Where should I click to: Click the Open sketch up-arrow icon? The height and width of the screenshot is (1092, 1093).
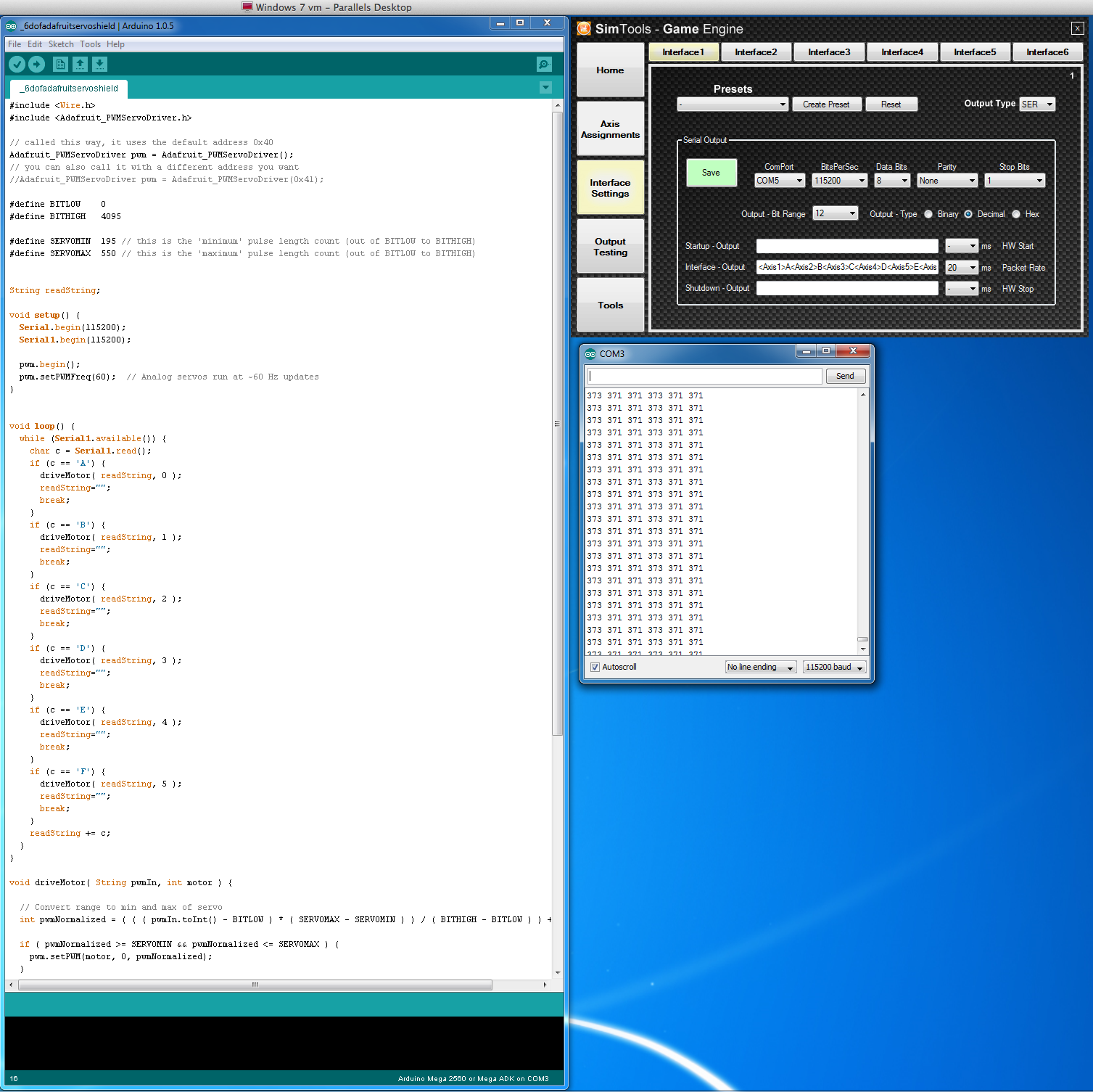(x=81, y=65)
